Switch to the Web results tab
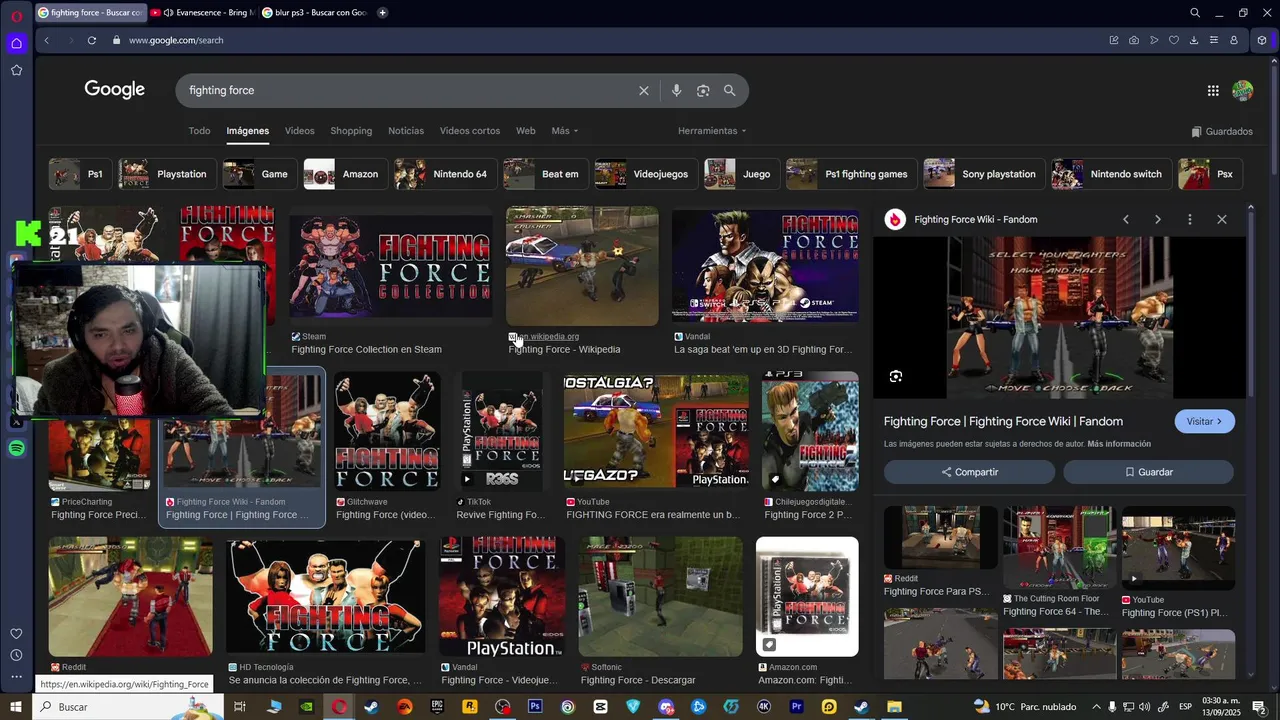The width and height of the screenshot is (1280, 720). [525, 131]
